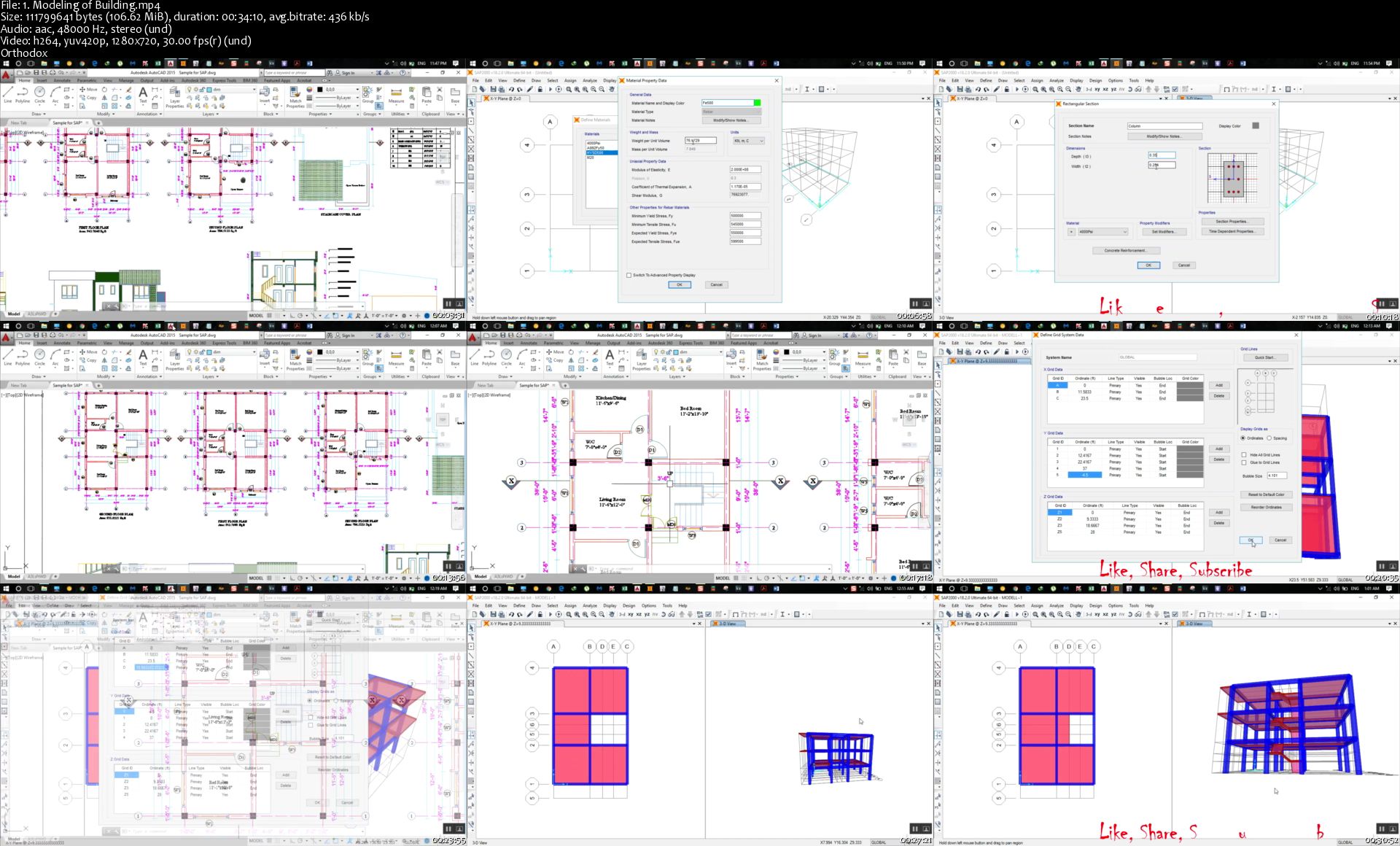
Task: Select the 3-d view button in the 00:10:18 frame
Action: tap(1089, 89)
